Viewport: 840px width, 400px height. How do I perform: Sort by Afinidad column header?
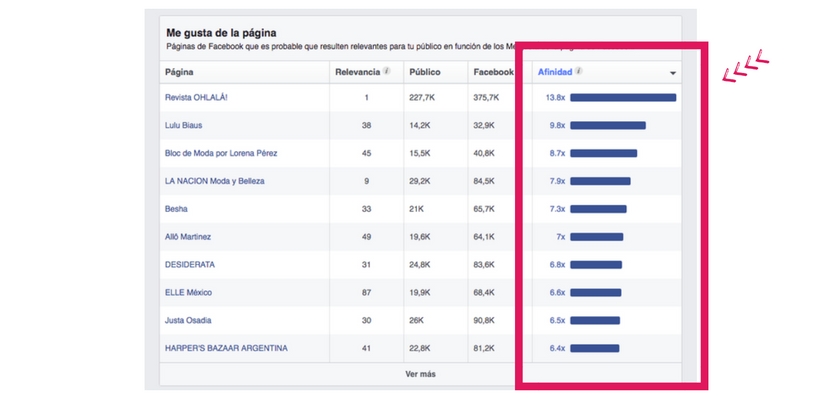(x=555, y=72)
